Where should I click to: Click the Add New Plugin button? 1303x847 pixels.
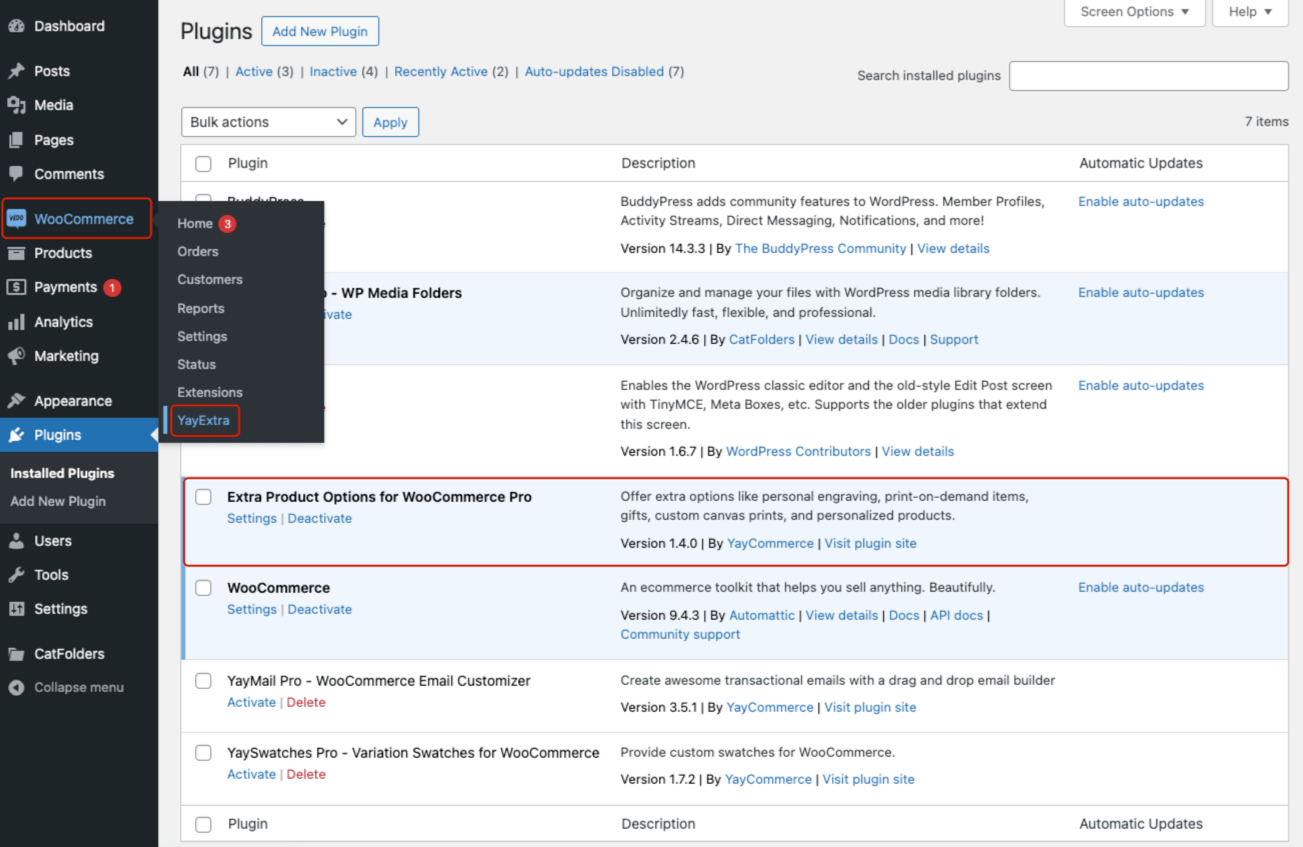pos(320,31)
